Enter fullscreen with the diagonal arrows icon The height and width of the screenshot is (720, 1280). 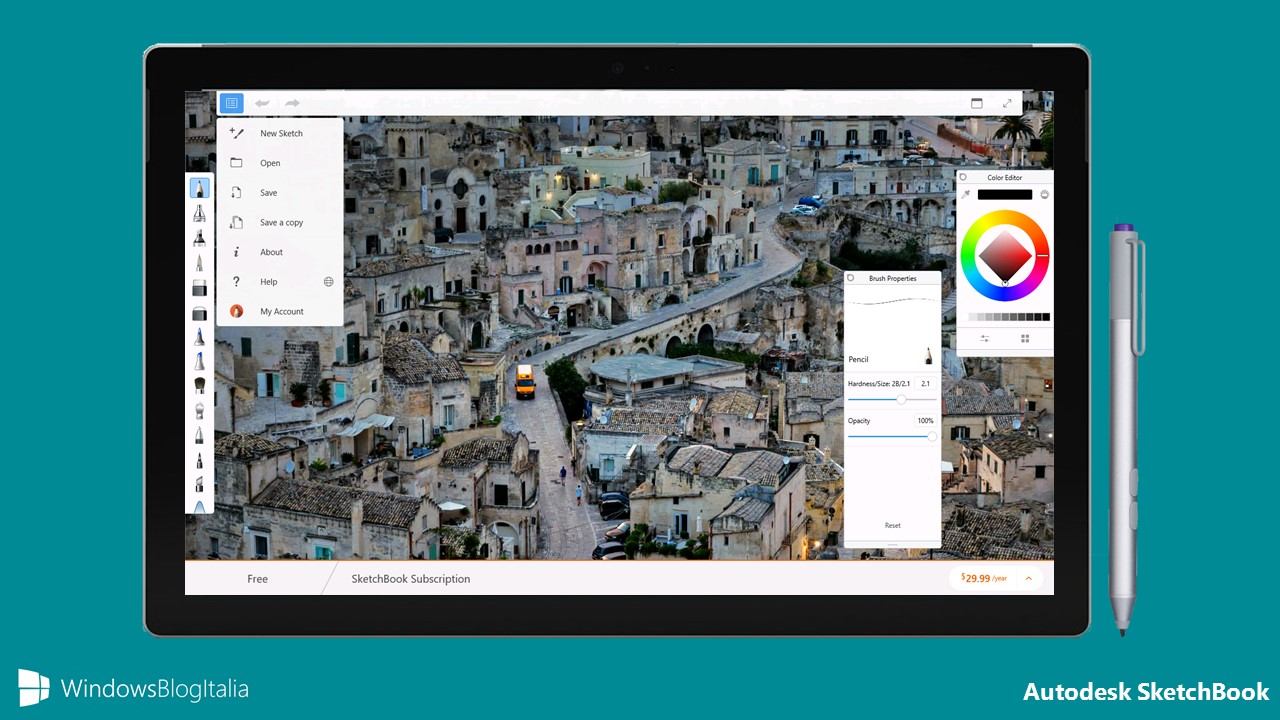1007,103
